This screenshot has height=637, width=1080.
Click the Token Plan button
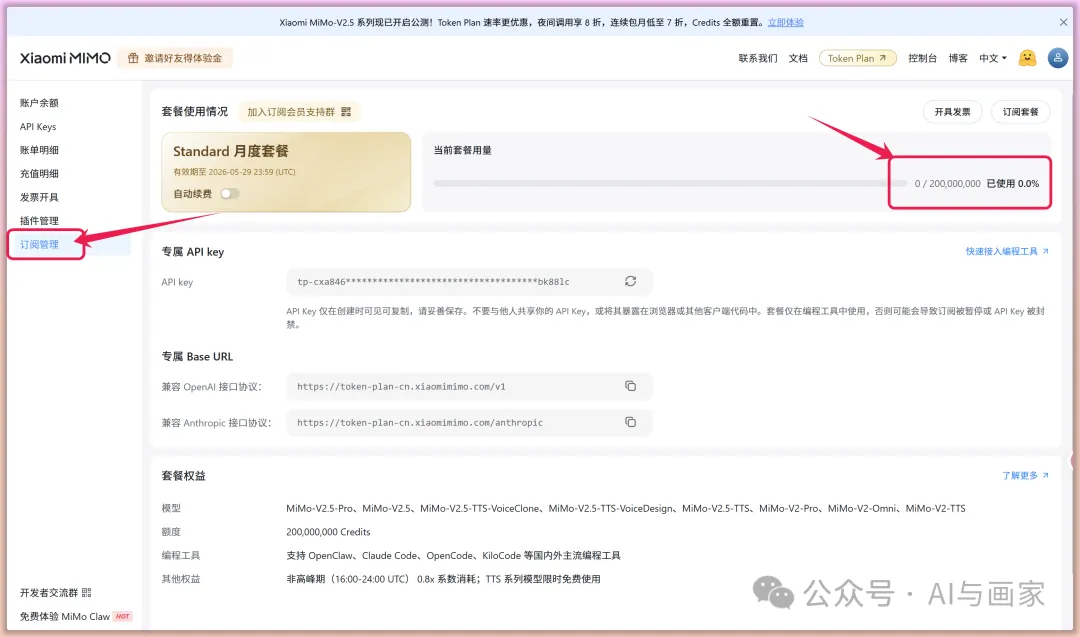pyautogui.click(x=858, y=59)
